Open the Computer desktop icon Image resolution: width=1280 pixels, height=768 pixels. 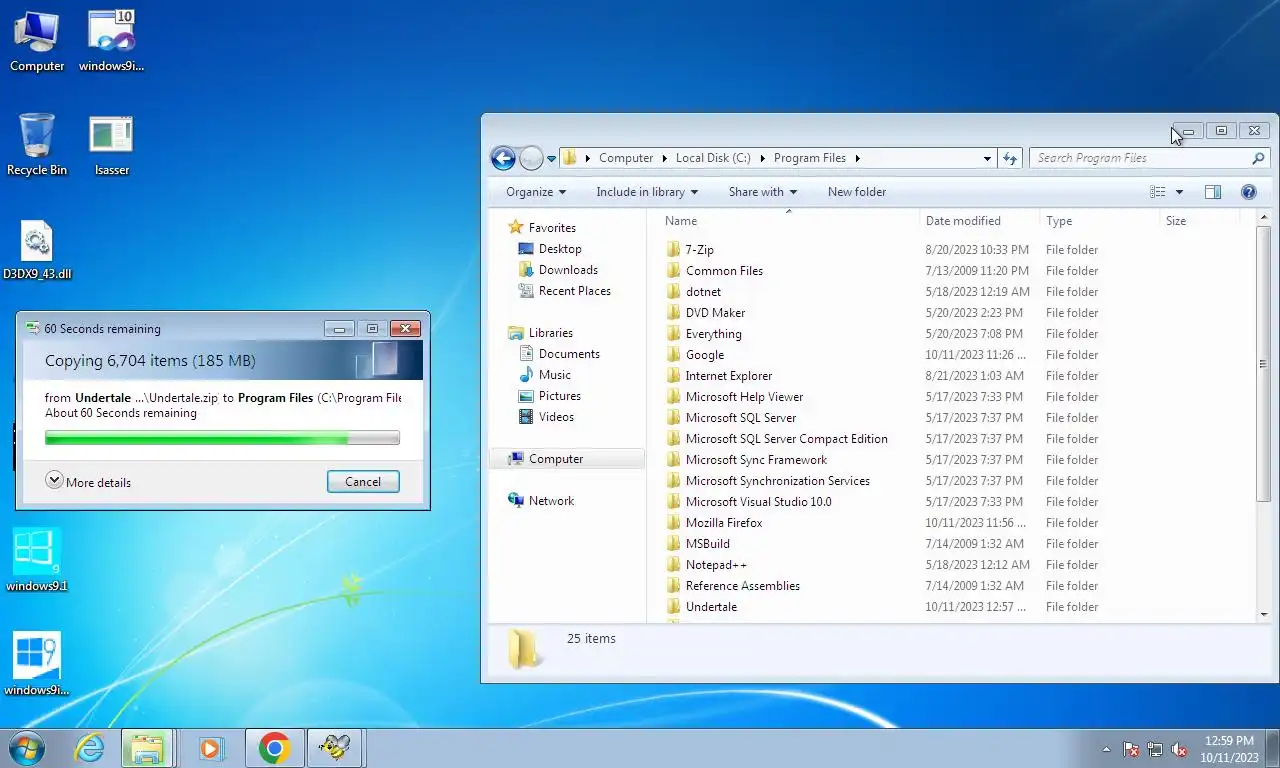(x=37, y=41)
